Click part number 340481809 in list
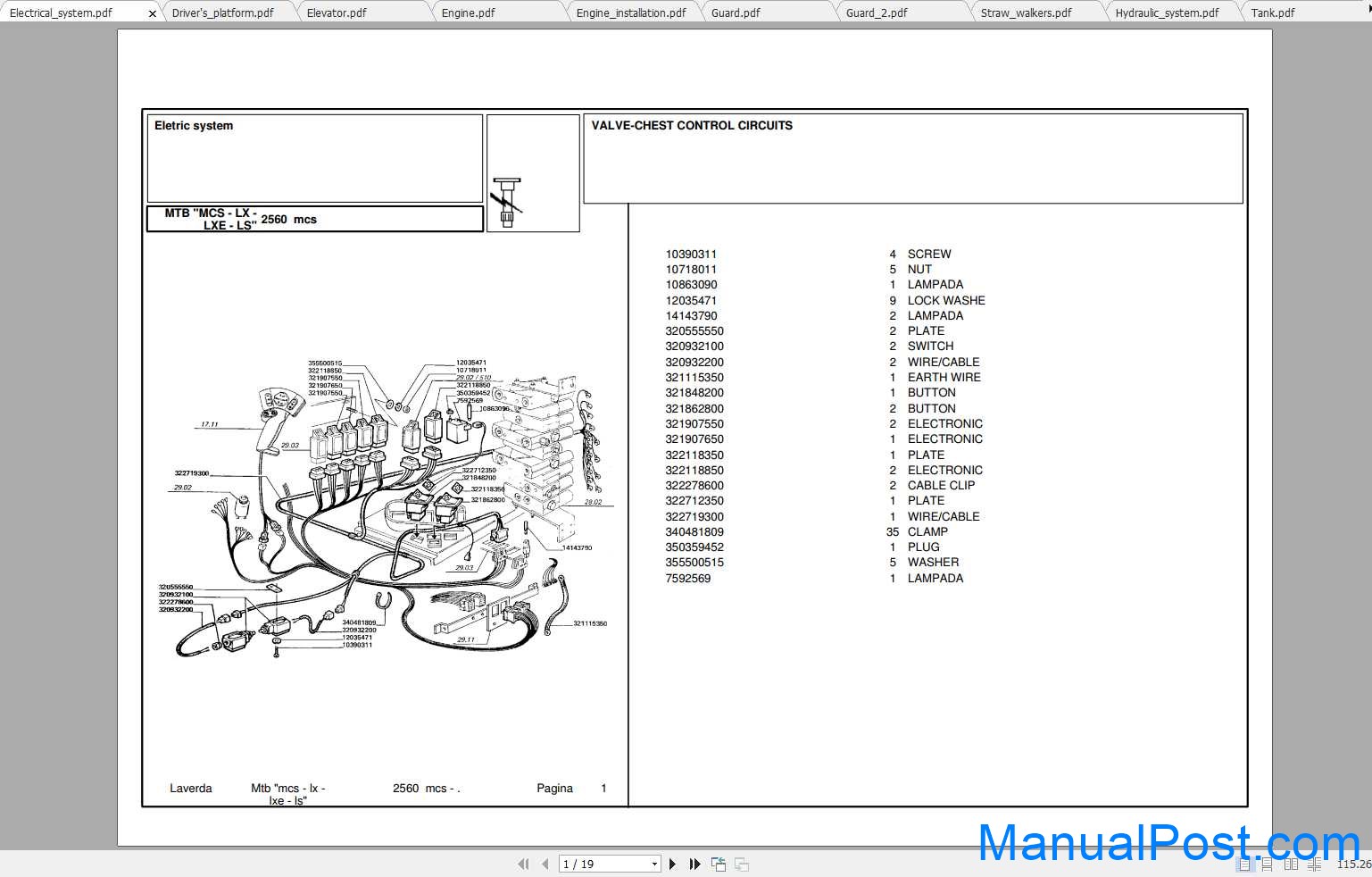The image size is (1372, 877). (x=694, y=532)
